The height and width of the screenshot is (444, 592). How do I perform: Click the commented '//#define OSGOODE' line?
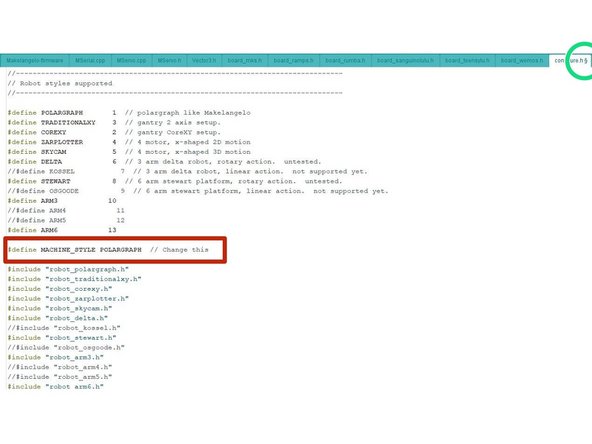coord(198,191)
